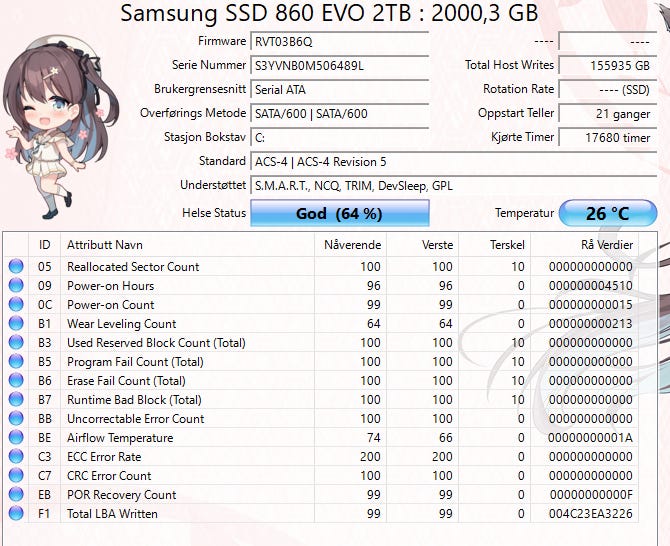
Task: Click the anime character mascot image
Action: click(60, 127)
